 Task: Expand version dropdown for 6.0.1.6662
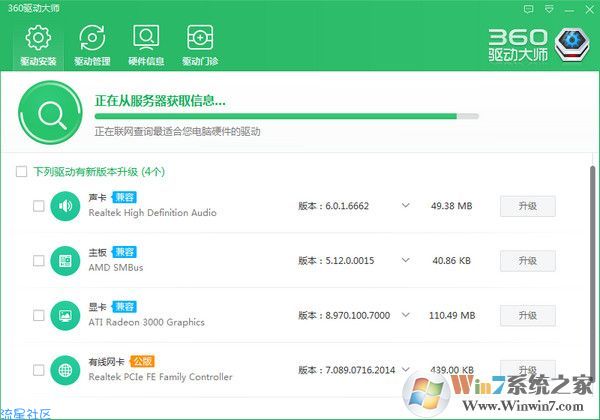(x=406, y=206)
